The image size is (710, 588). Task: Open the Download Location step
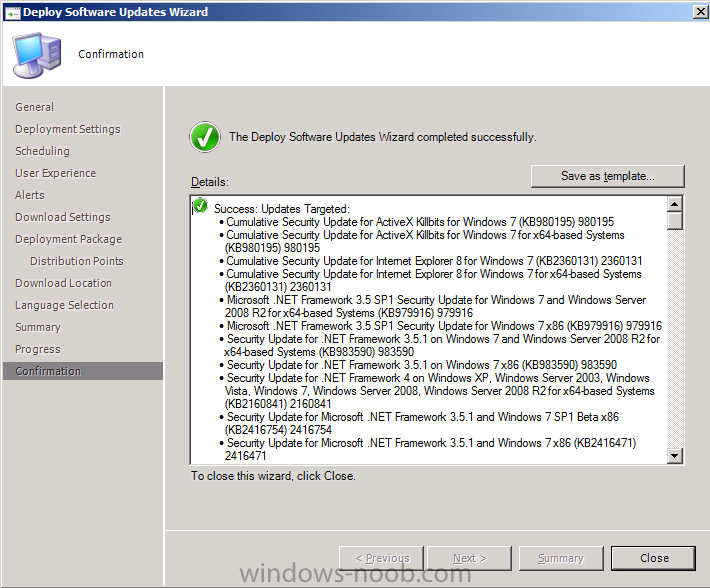pos(63,283)
